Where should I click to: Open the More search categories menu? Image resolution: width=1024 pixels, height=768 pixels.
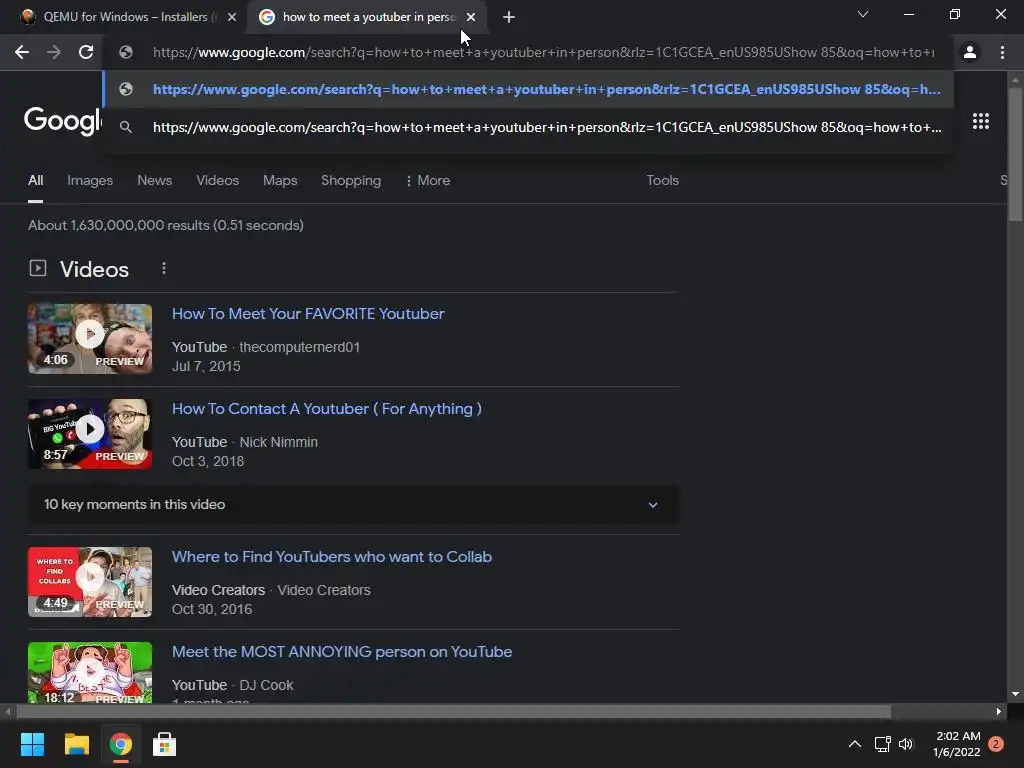point(428,180)
